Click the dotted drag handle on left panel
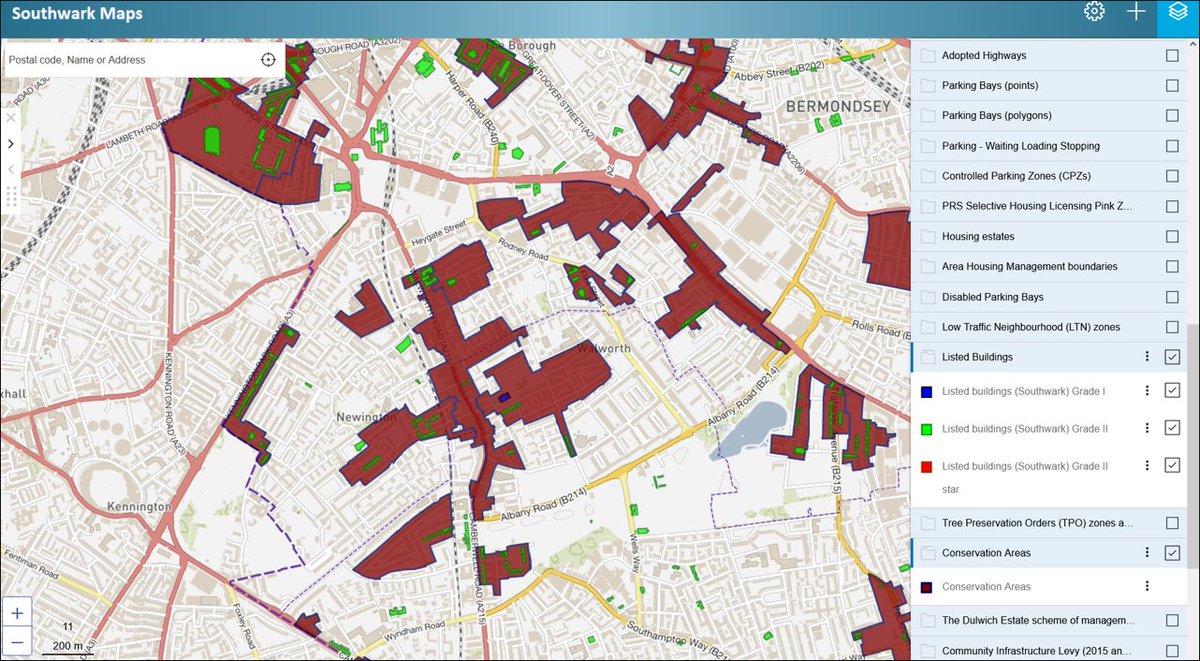 [x=11, y=197]
